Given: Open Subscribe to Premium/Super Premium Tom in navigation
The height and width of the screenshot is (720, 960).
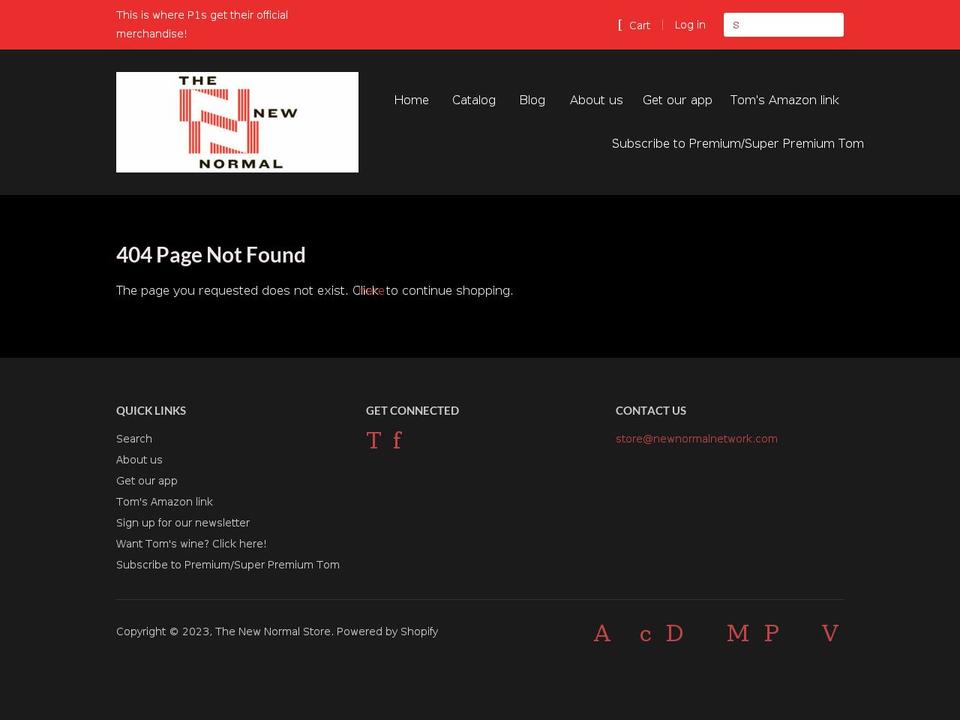Looking at the screenshot, I should pyautogui.click(x=738, y=143).
